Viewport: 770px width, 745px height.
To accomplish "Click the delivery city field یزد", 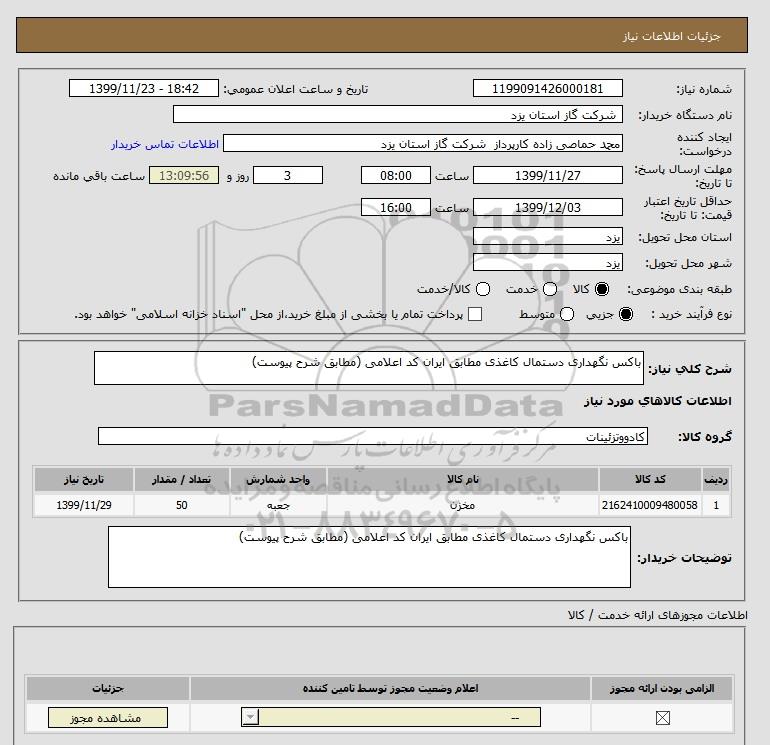I will click(548, 262).
